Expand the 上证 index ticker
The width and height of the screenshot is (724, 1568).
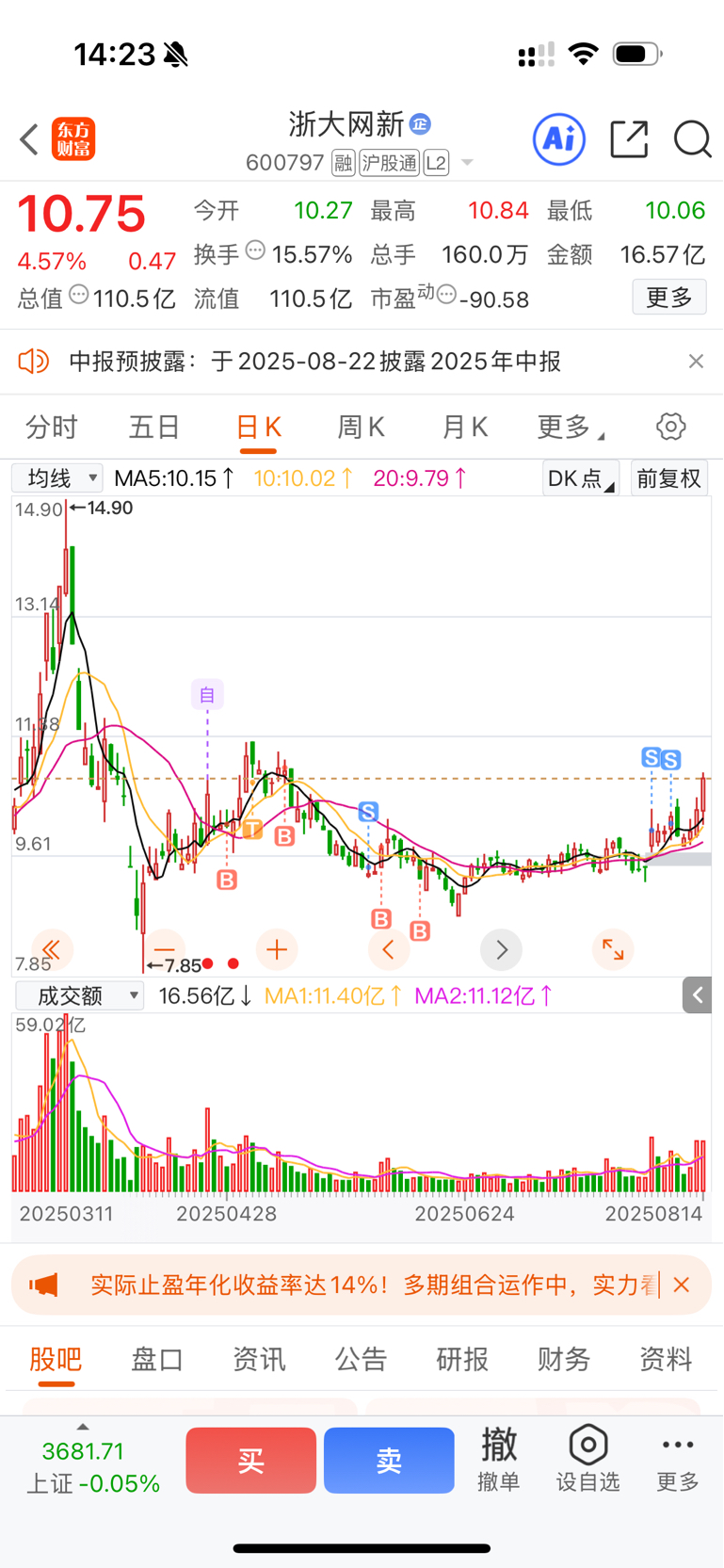(x=92, y=1462)
